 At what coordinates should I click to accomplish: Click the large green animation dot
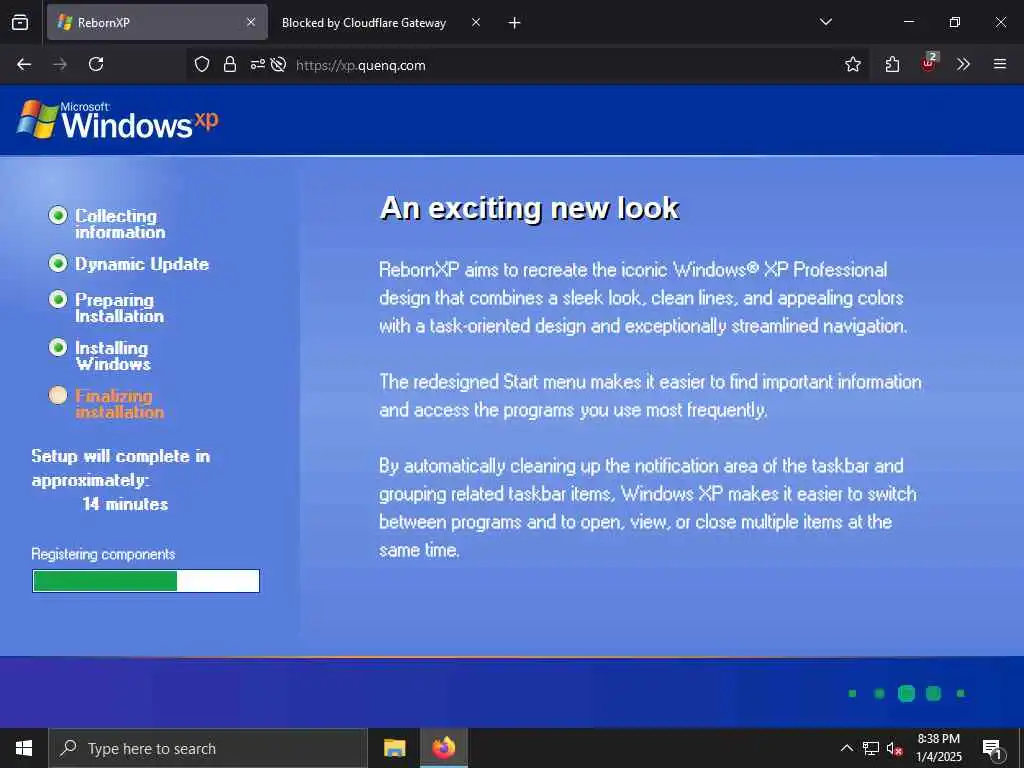(906, 694)
